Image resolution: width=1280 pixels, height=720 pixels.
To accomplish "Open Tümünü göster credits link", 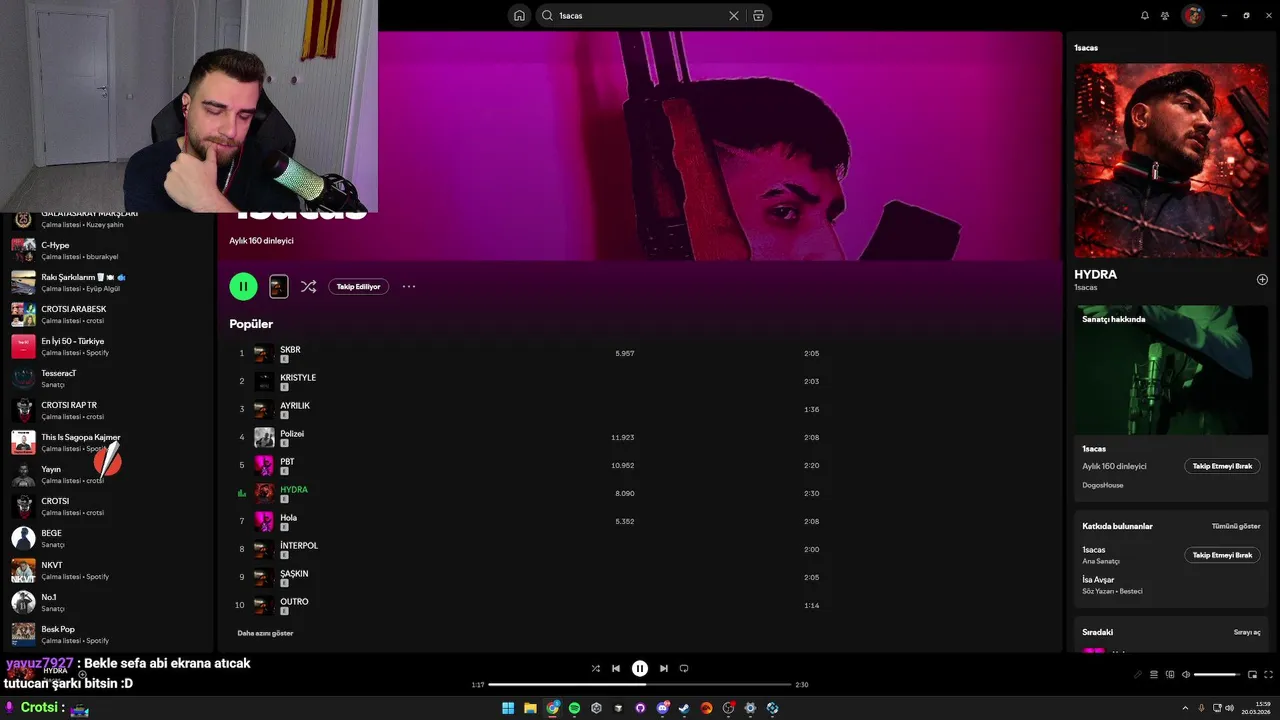I will [1236, 526].
